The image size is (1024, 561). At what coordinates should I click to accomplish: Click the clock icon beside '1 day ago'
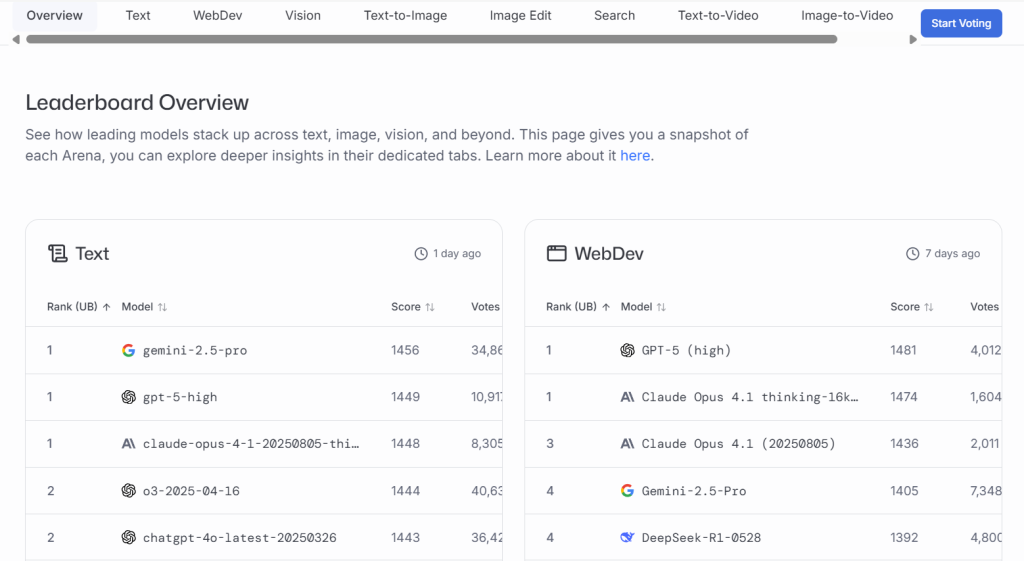[x=421, y=253]
